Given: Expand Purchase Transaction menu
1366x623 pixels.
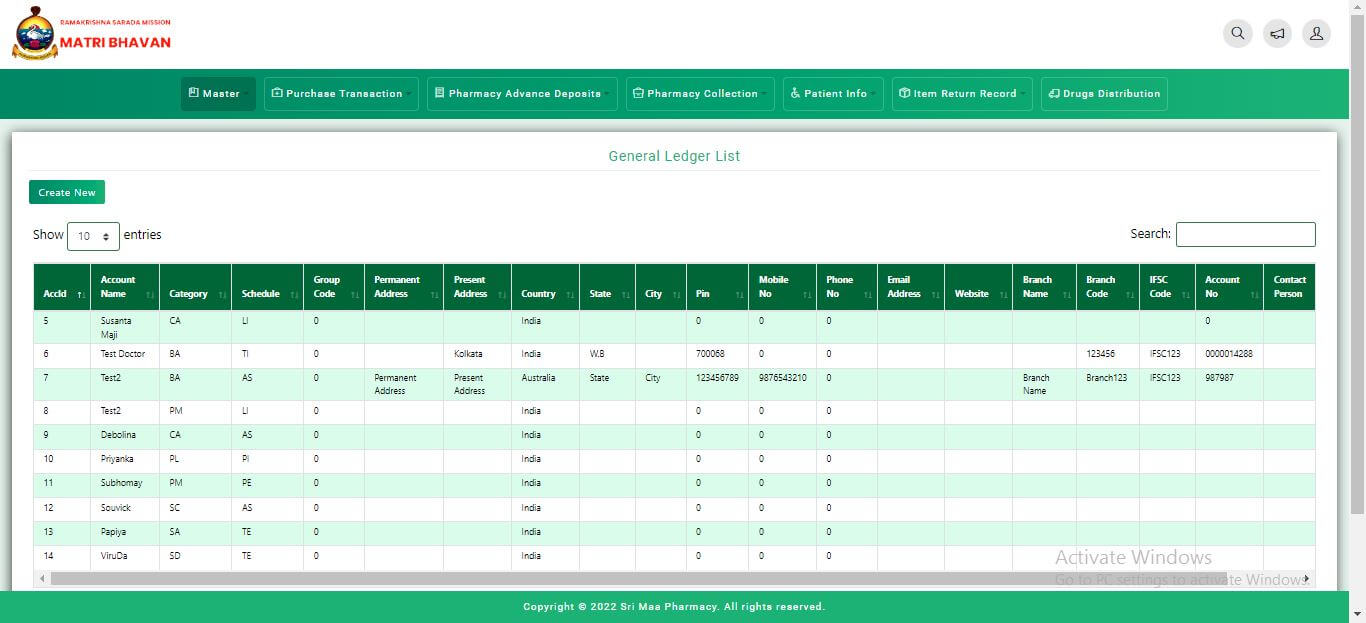Looking at the screenshot, I should [x=341, y=94].
